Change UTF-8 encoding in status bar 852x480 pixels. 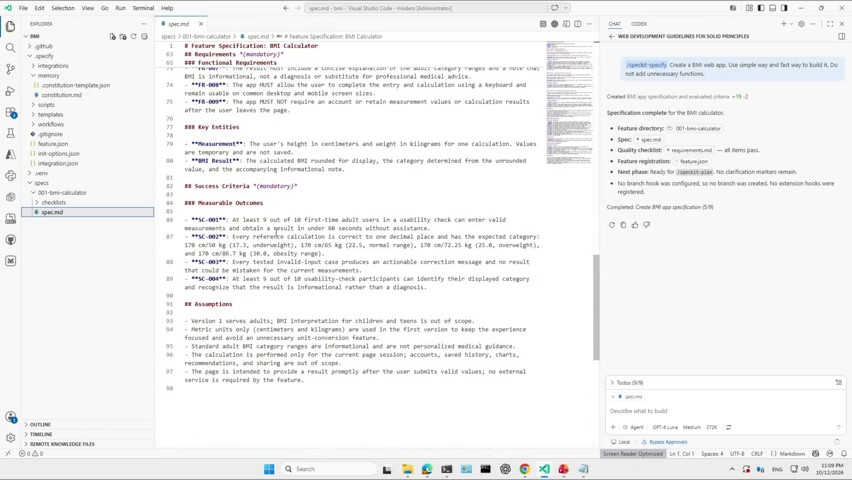[737, 453]
